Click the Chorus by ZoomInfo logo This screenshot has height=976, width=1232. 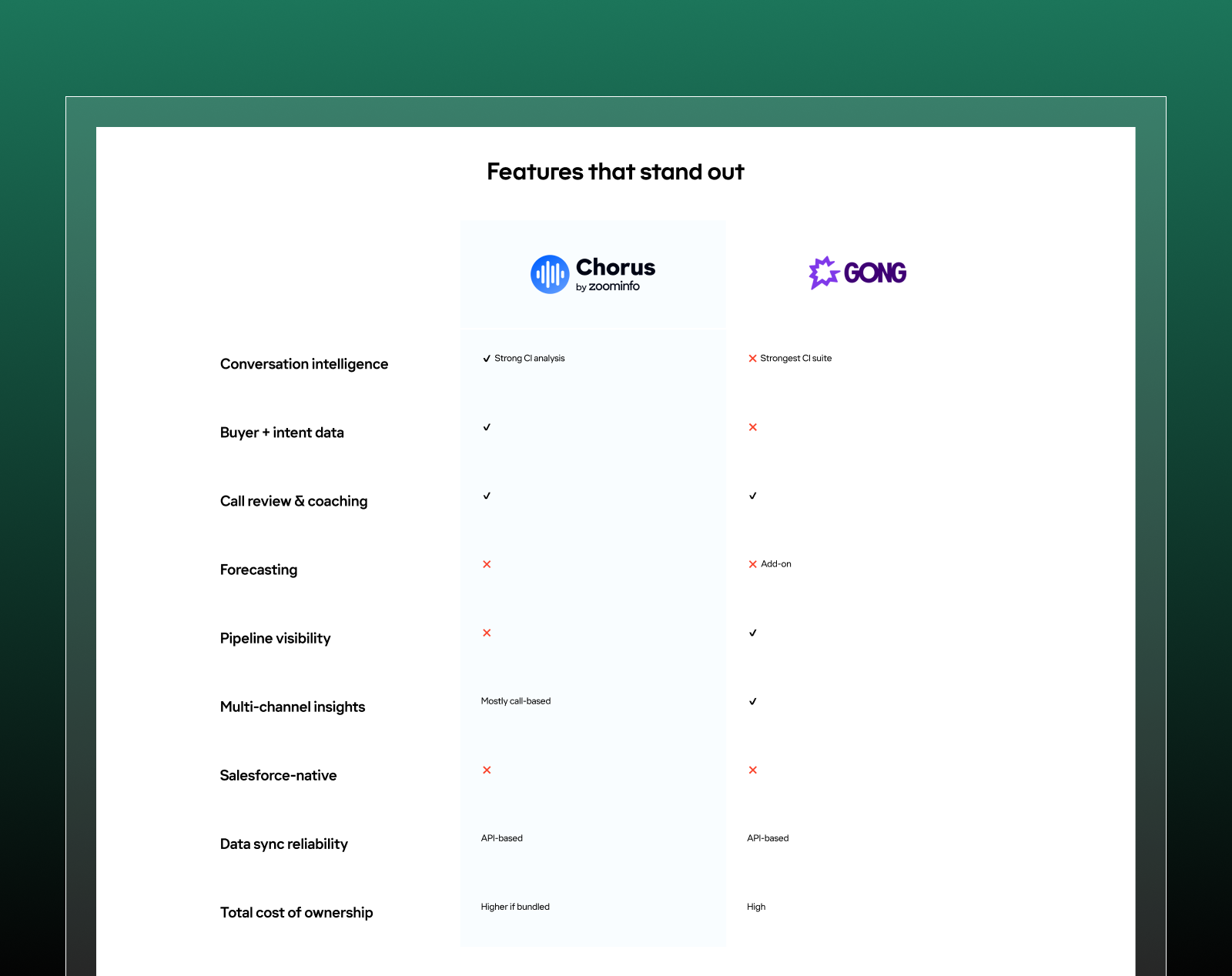593,275
